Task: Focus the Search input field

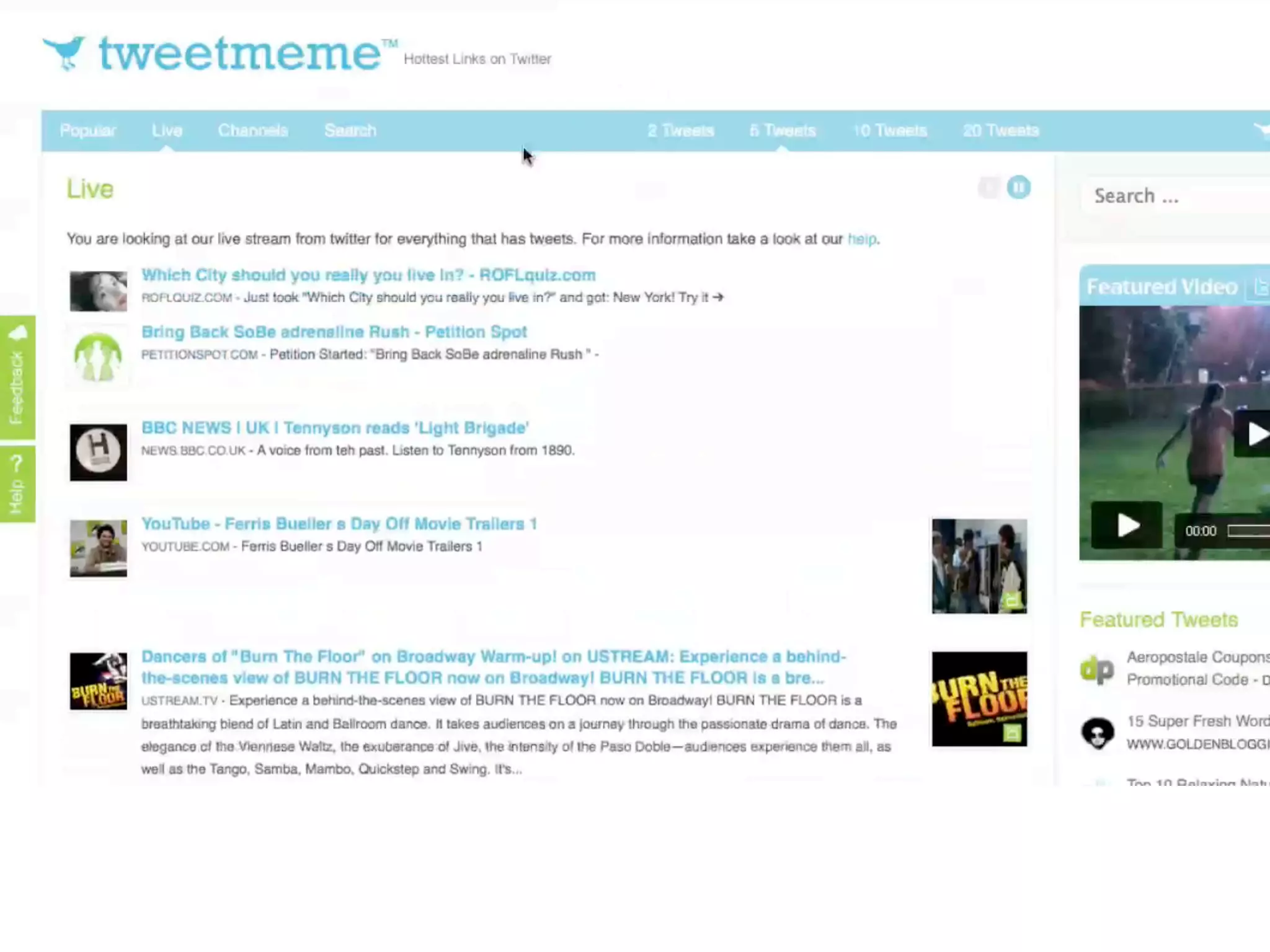Action: coord(1178,196)
